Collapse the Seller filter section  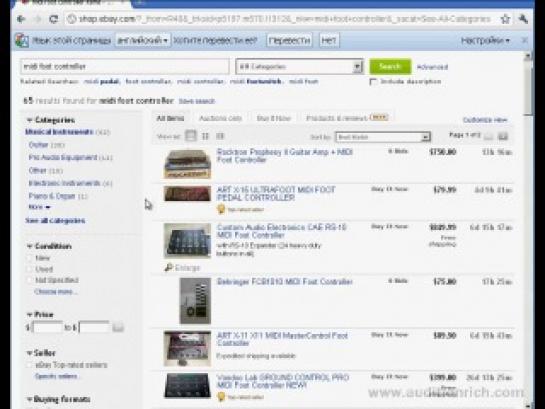(x=30, y=353)
